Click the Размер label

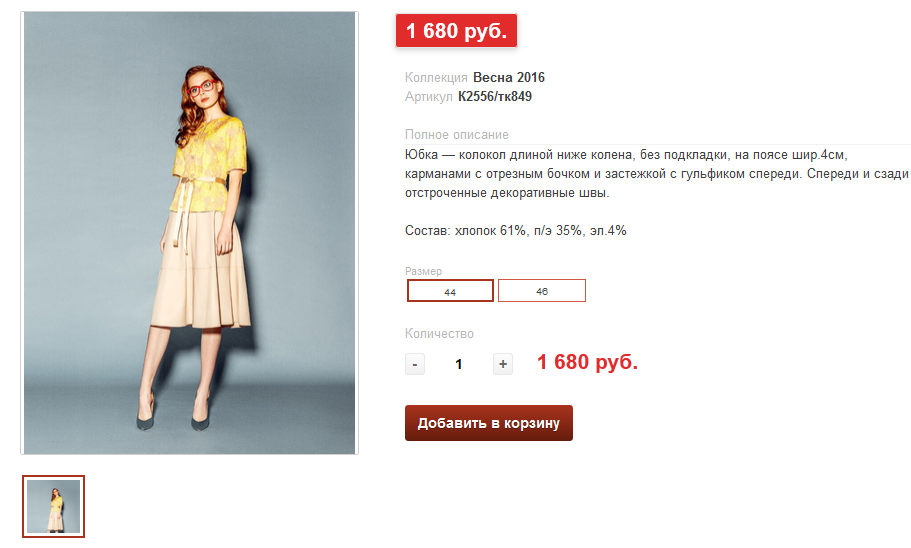pyautogui.click(x=423, y=271)
